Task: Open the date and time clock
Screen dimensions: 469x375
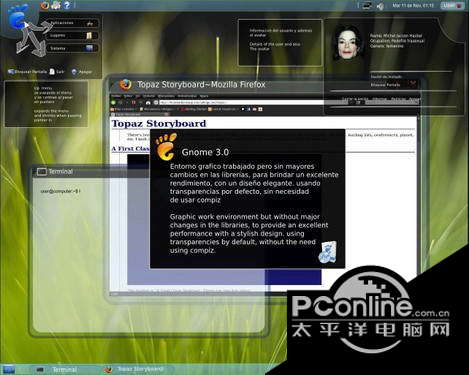Action: pos(412,5)
